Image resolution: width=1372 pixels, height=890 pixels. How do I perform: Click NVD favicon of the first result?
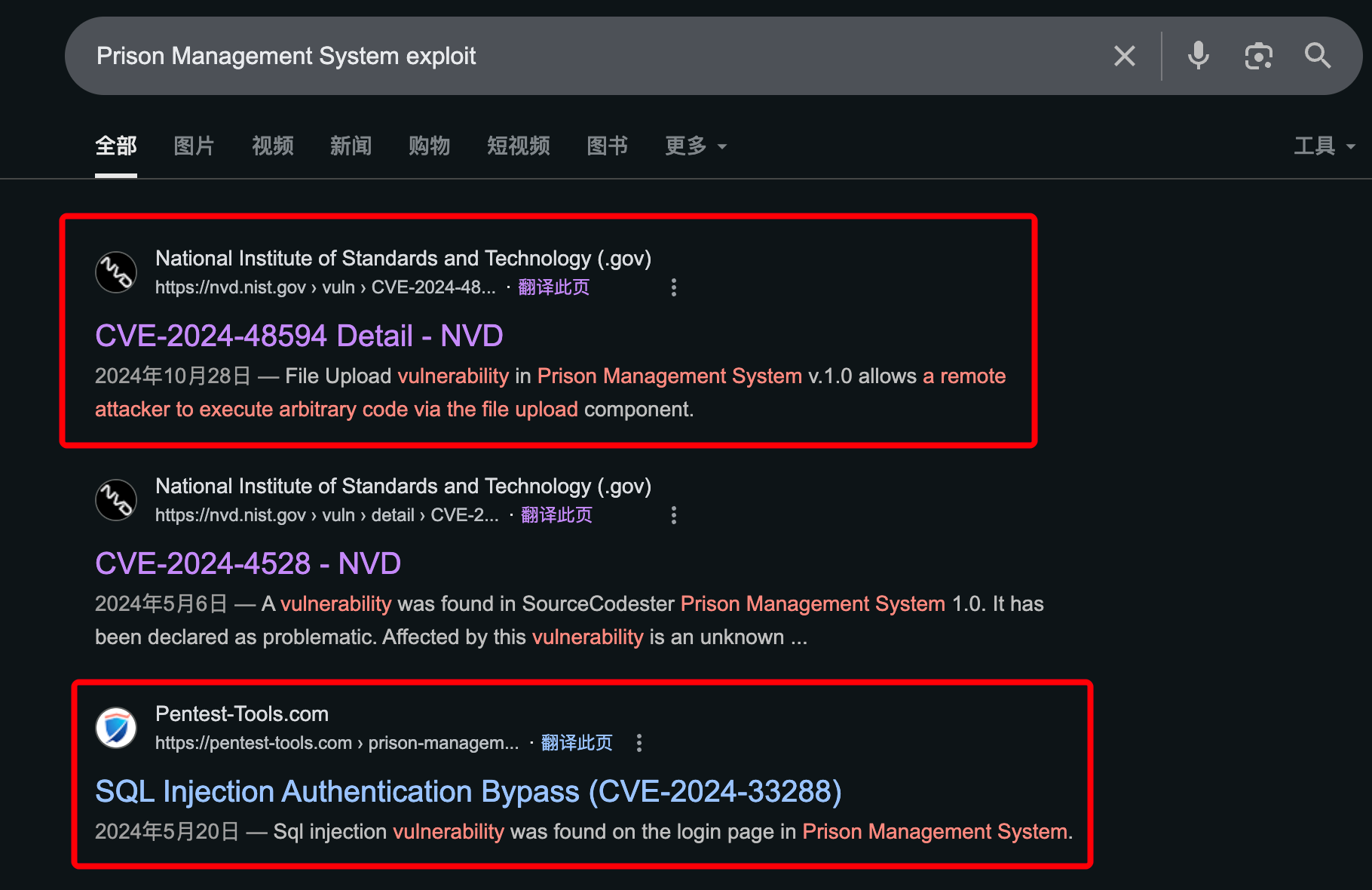point(116,272)
